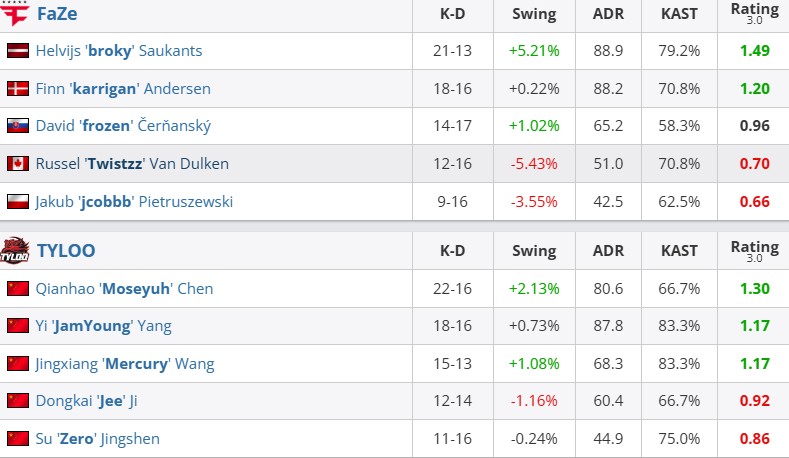Click the FaZe Rating 3.0 column header
This screenshot has height=458, width=789.
pyautogui.click(x=755, y=14)
